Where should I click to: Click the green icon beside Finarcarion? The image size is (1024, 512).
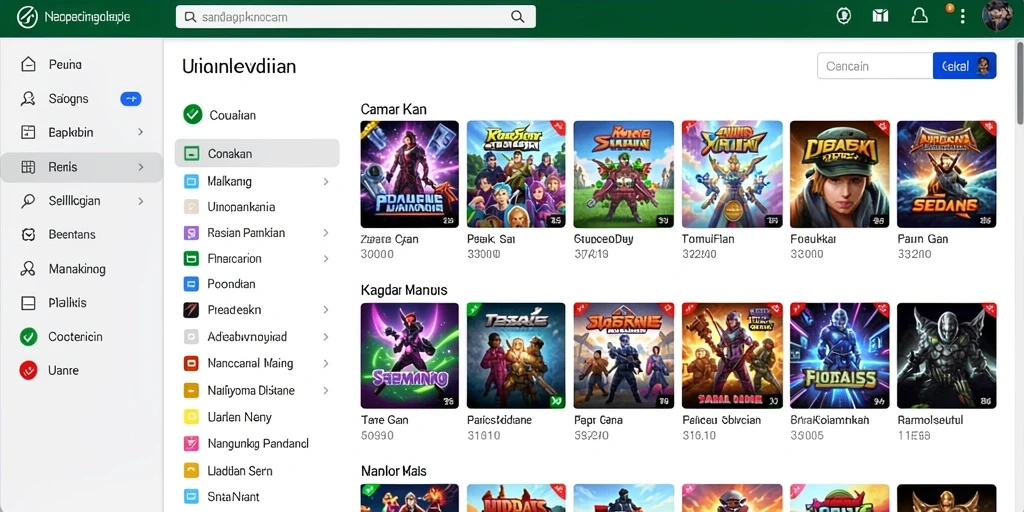point(191,259)
